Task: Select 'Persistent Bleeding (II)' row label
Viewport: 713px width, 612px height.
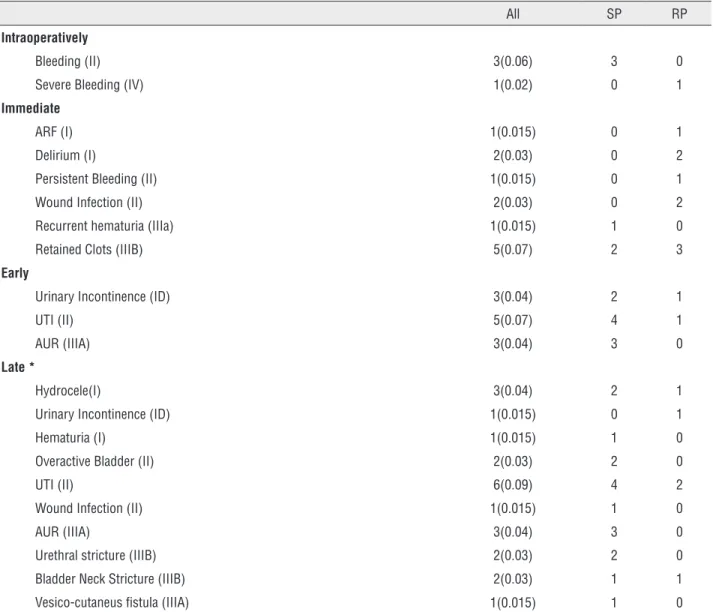Action: pos(96,179)
